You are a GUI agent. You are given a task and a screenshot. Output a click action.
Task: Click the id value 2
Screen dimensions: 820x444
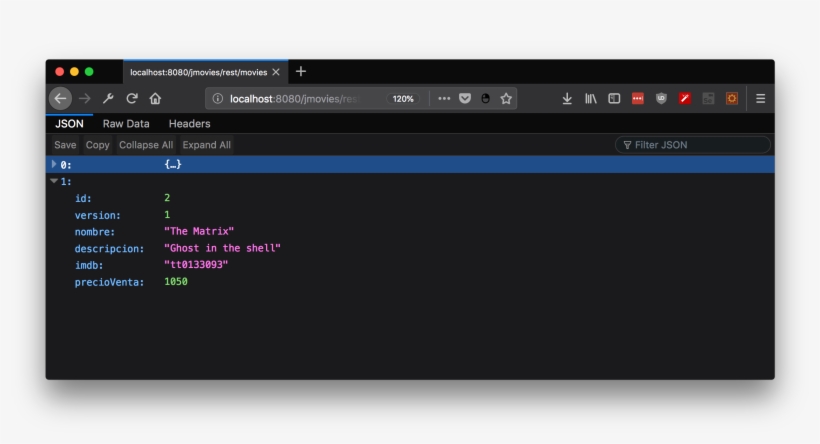(167, 198)
